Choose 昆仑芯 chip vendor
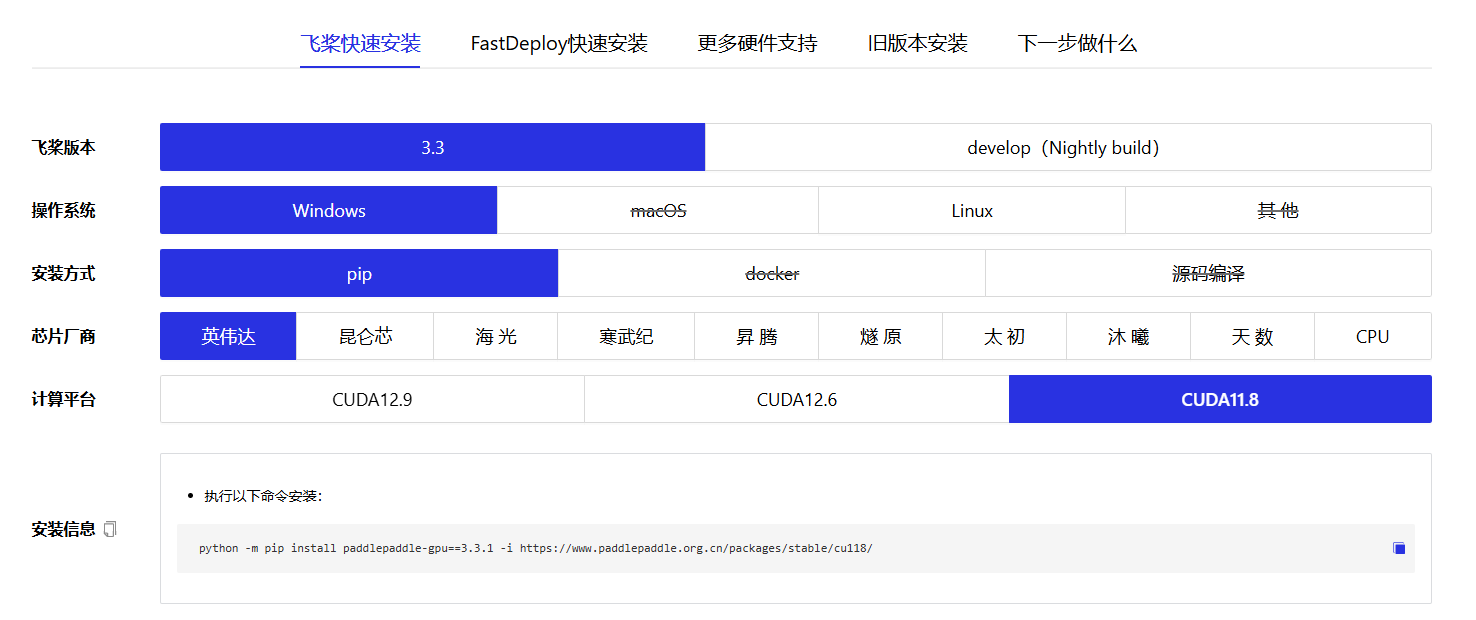1476x620 pixels. pos(365,336)
